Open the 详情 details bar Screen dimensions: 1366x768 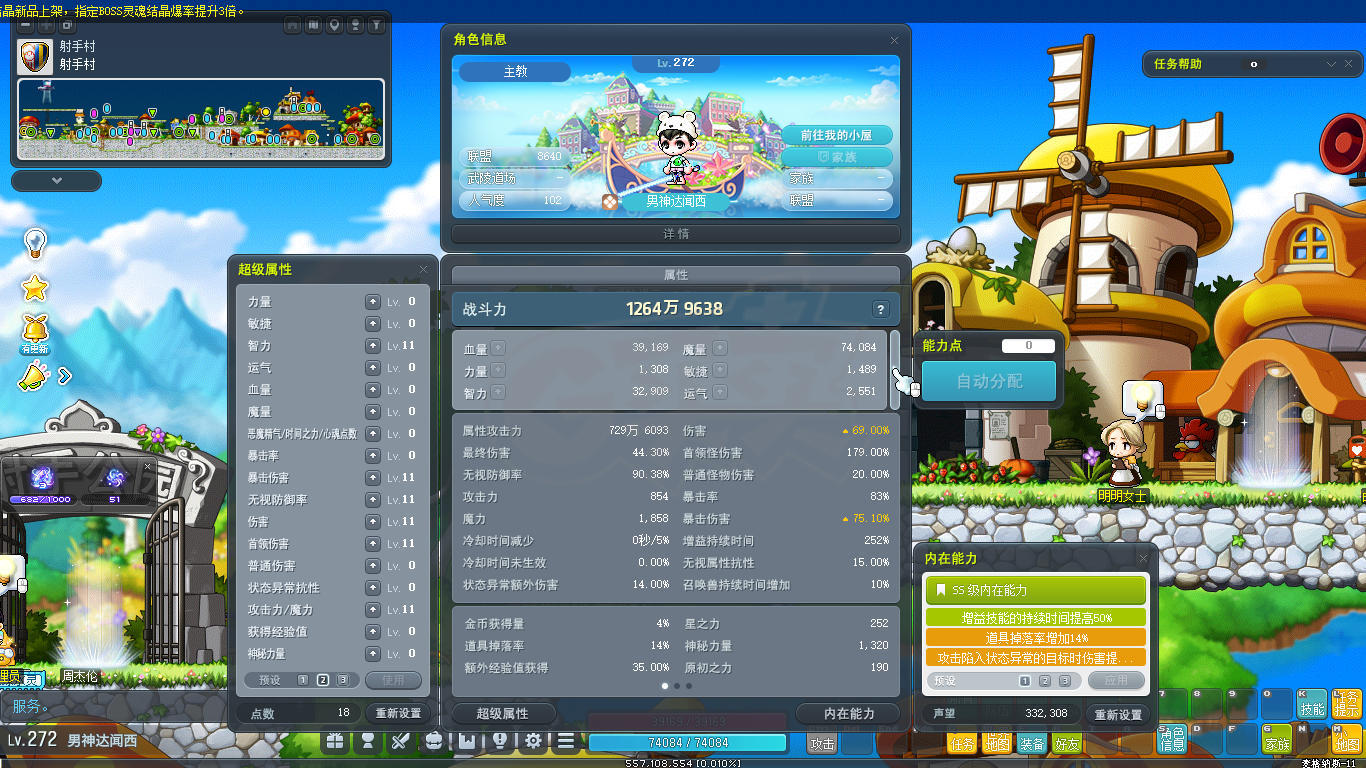(676, 234)
